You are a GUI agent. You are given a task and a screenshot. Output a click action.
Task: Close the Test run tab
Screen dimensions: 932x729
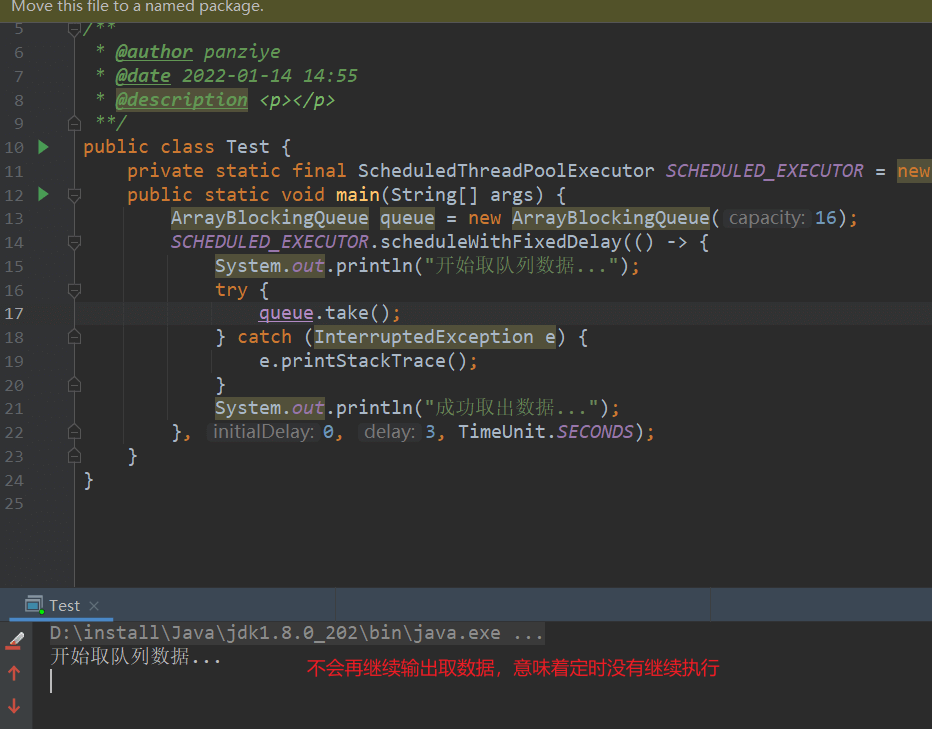coord(93,606)
